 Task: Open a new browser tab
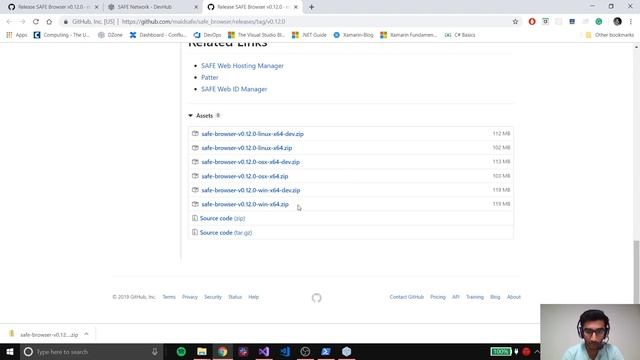pos(311,7)
